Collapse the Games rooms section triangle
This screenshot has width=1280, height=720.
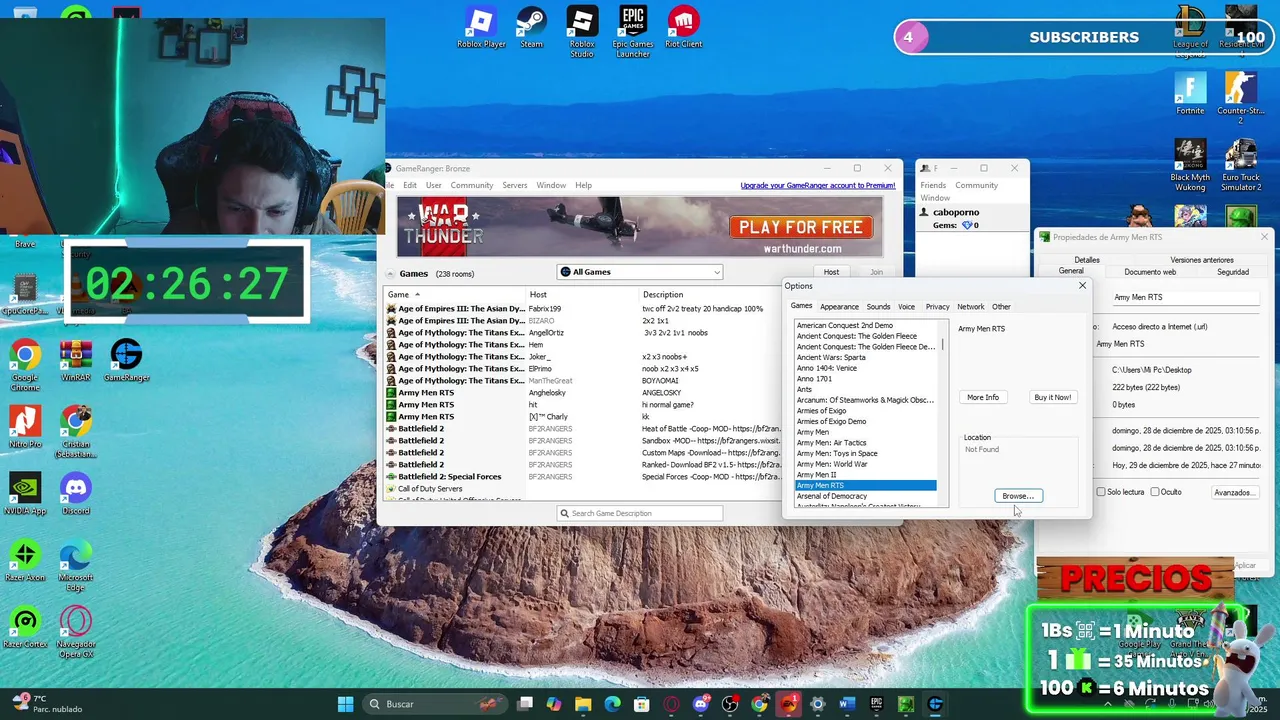pyautogui.click(x=390, y=274)
